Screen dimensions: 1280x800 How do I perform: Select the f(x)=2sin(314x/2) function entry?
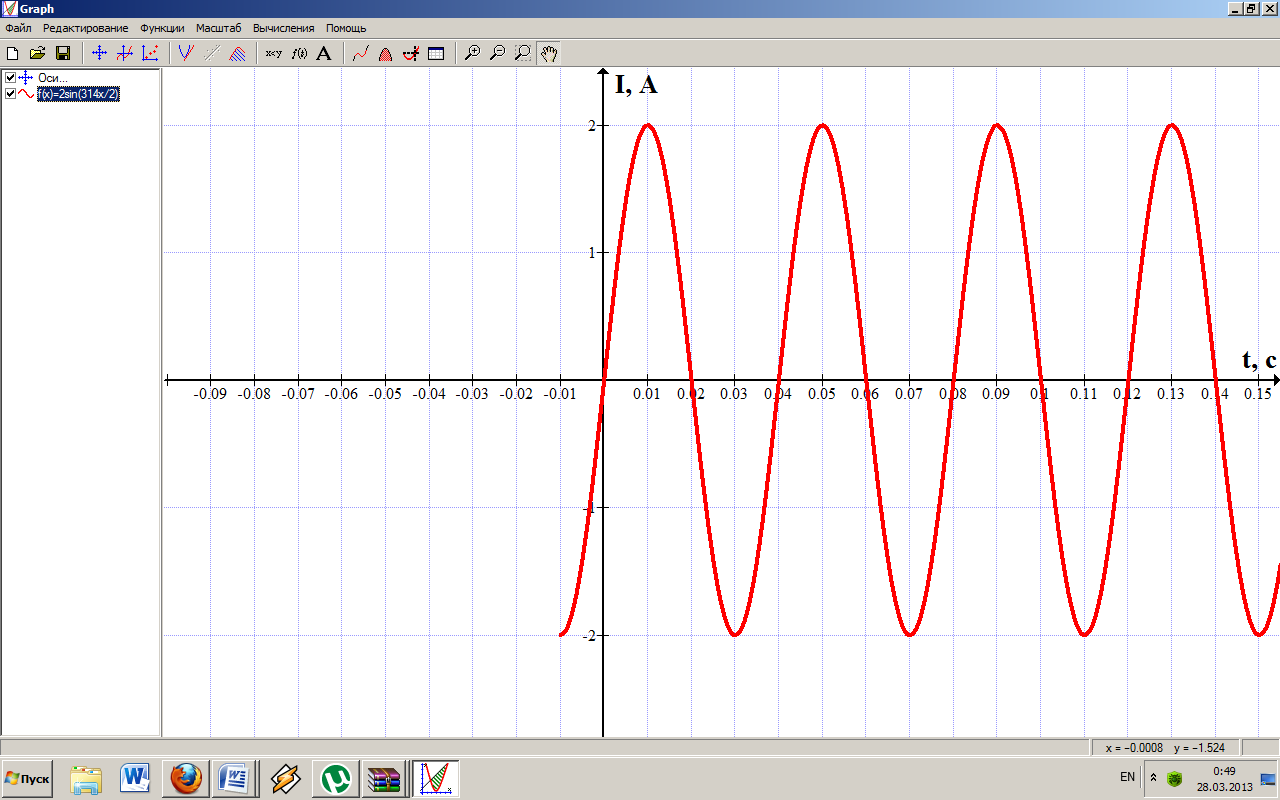pos(78,94)
